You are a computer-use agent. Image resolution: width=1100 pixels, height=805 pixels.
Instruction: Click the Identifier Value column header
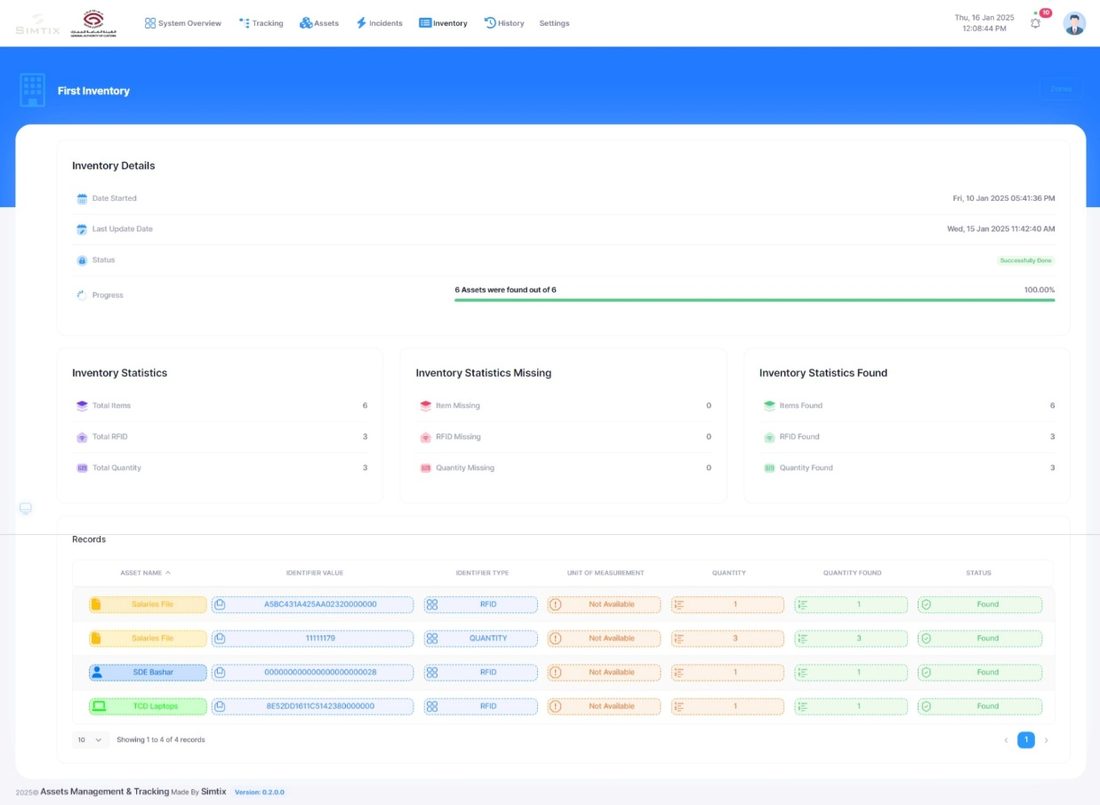314,573
